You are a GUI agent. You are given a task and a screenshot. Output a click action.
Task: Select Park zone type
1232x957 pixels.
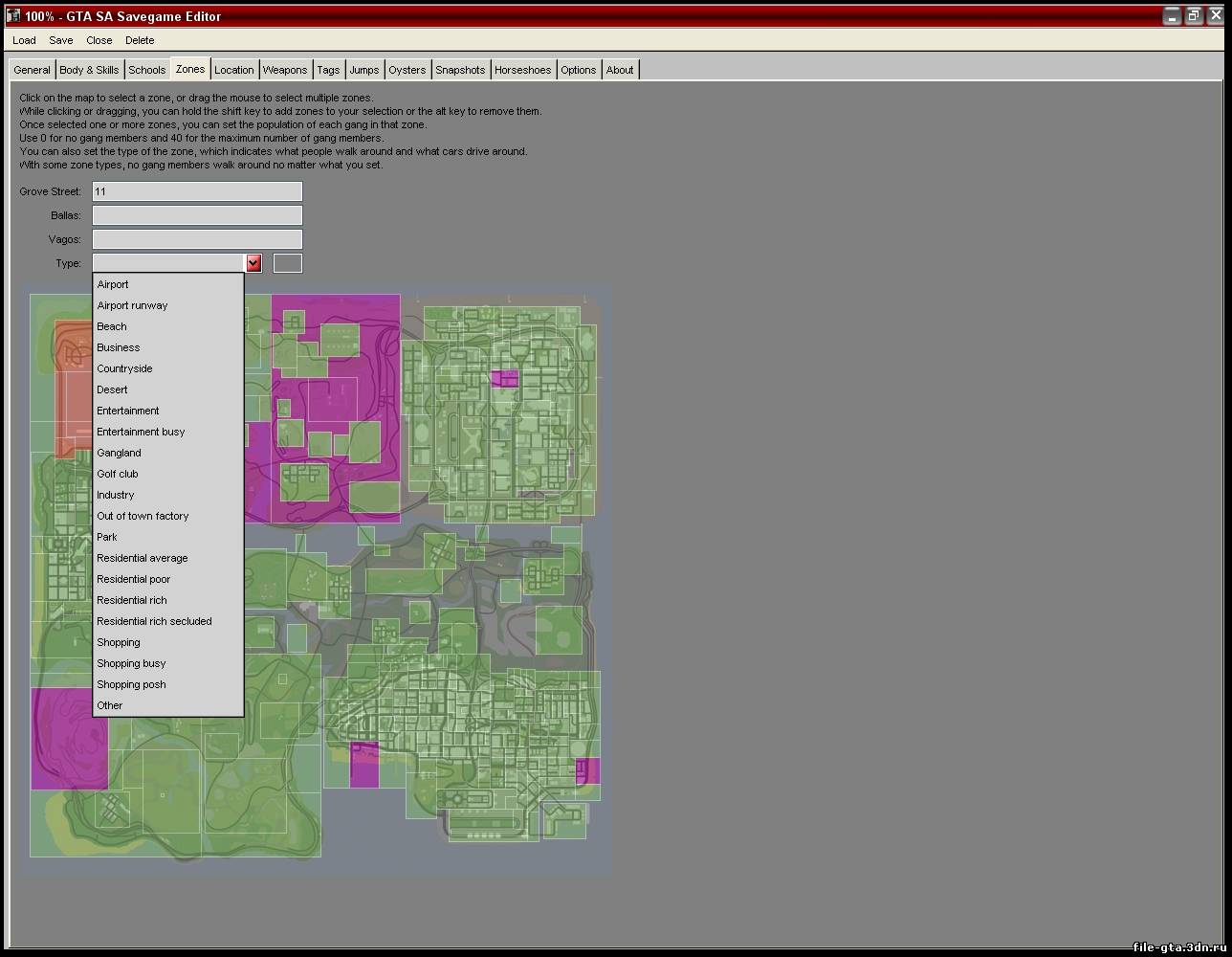point(168,537)
